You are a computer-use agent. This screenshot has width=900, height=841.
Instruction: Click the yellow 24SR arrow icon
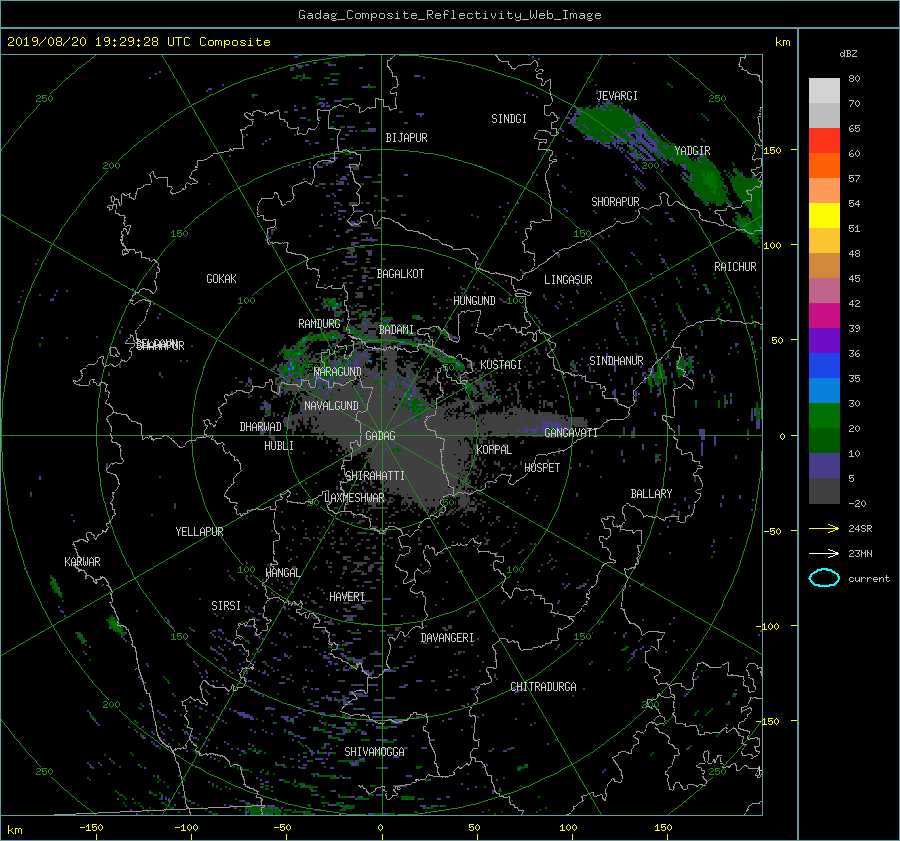[824, 528]
